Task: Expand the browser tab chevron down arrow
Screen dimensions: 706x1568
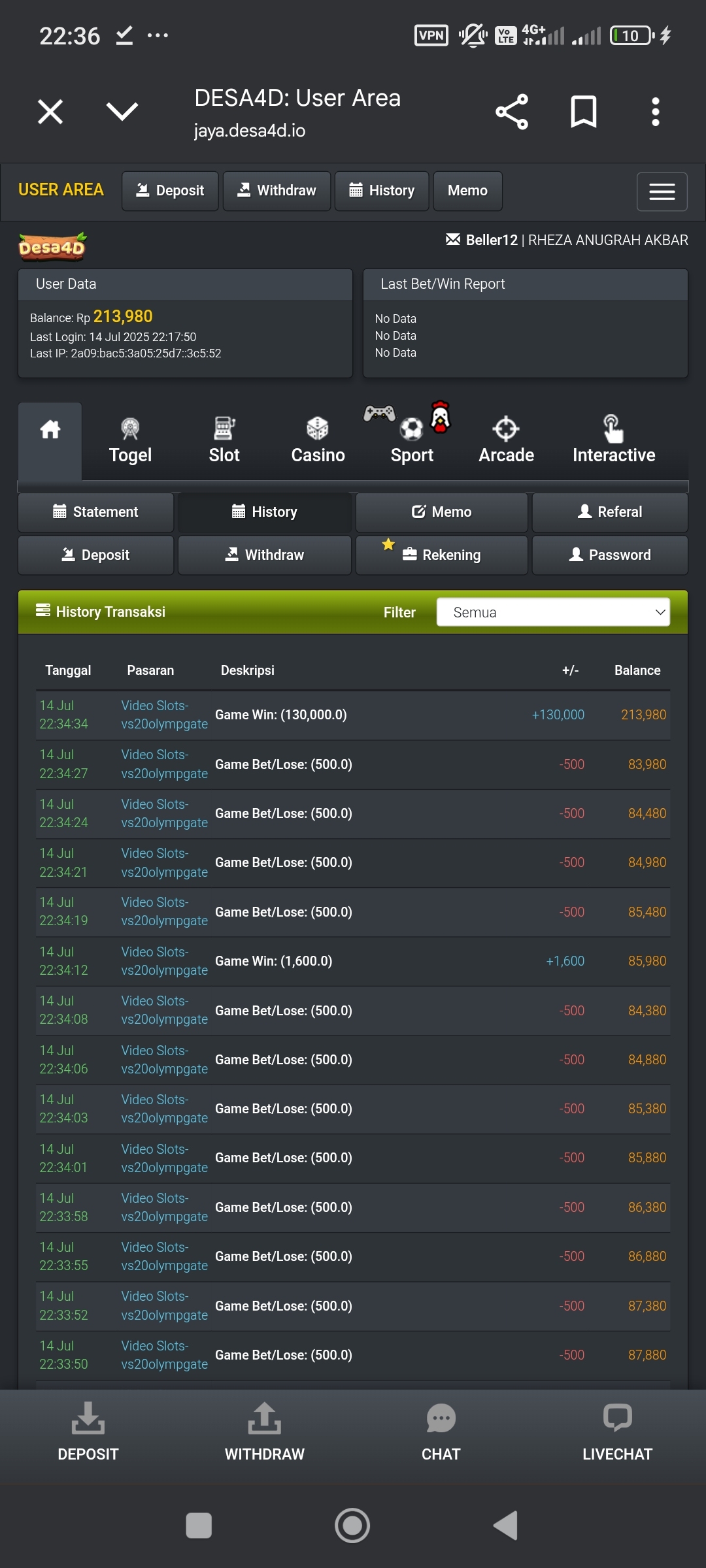Action: pos(122,112)
